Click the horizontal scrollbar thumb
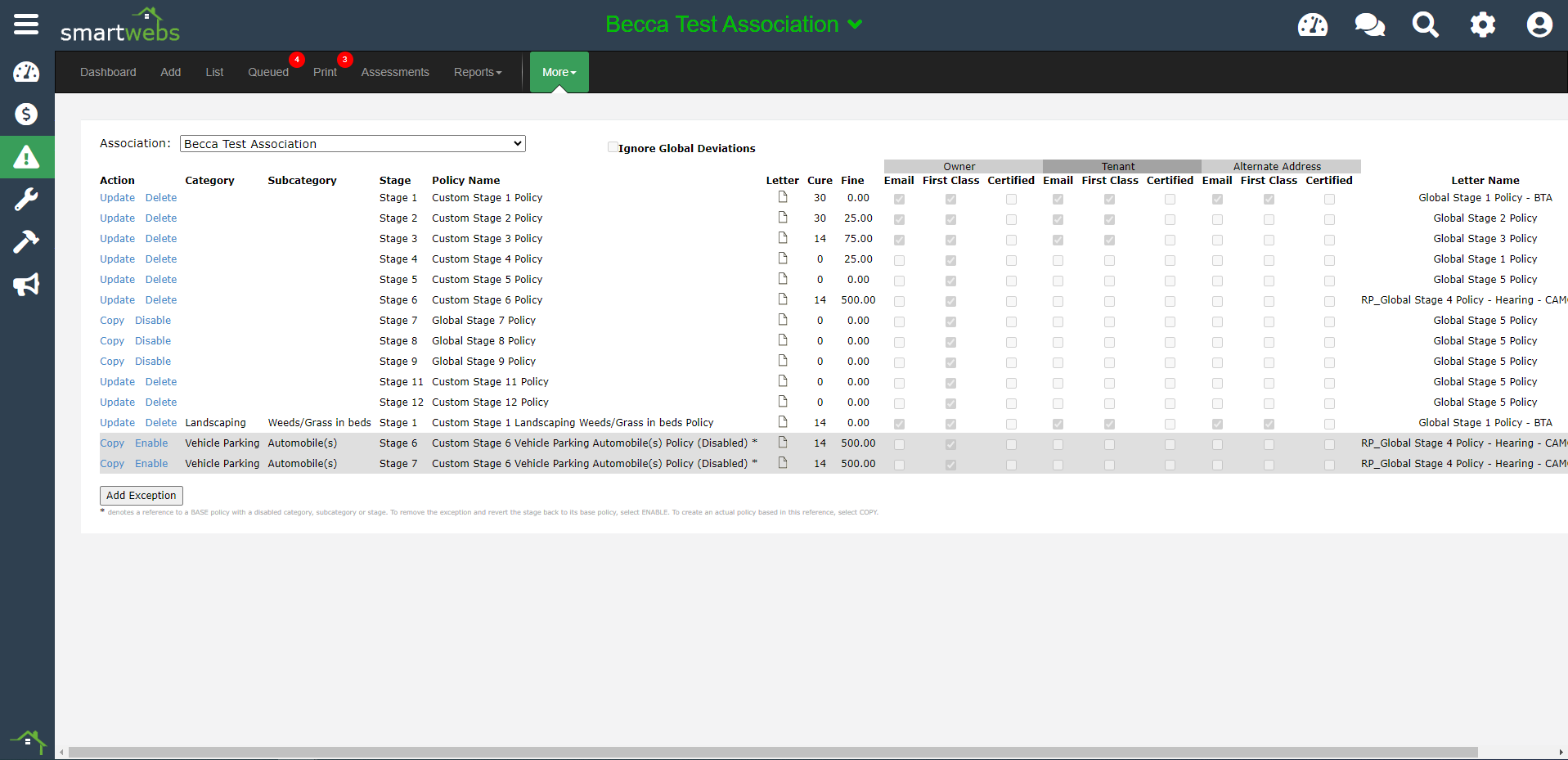This screenshot has width=1568, height=760. tap(773, 752)
